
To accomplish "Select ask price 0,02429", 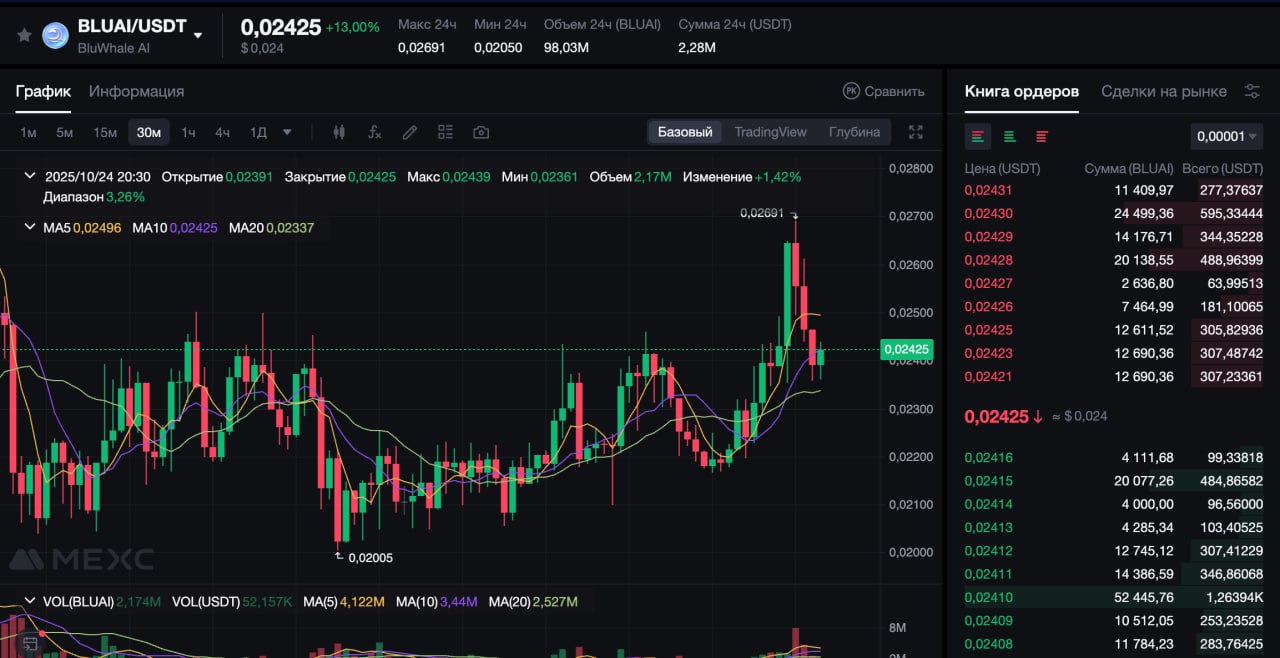I will click(988, 236).
